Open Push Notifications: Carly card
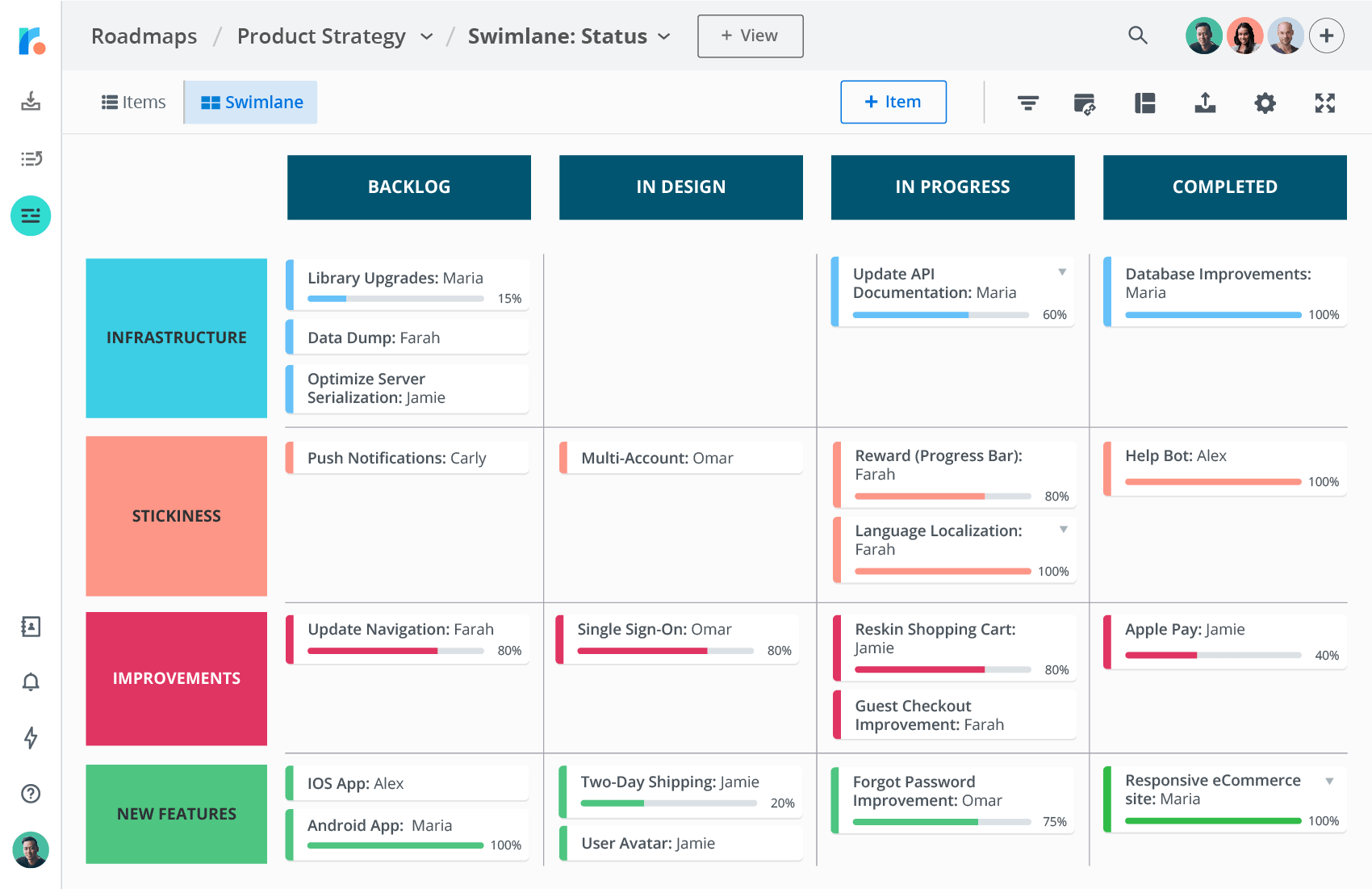 click(408, 458)
